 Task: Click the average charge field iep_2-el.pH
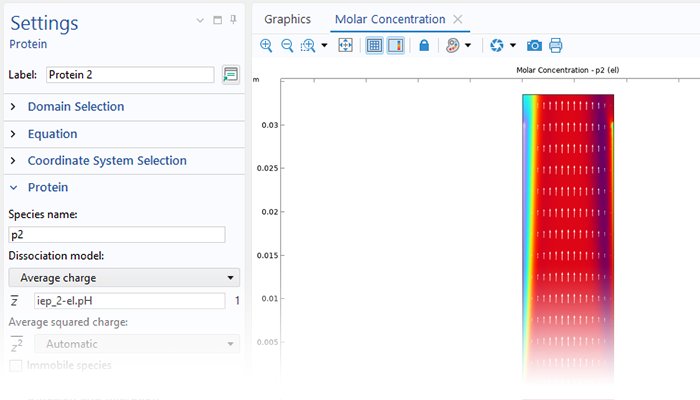coord(129,301)
